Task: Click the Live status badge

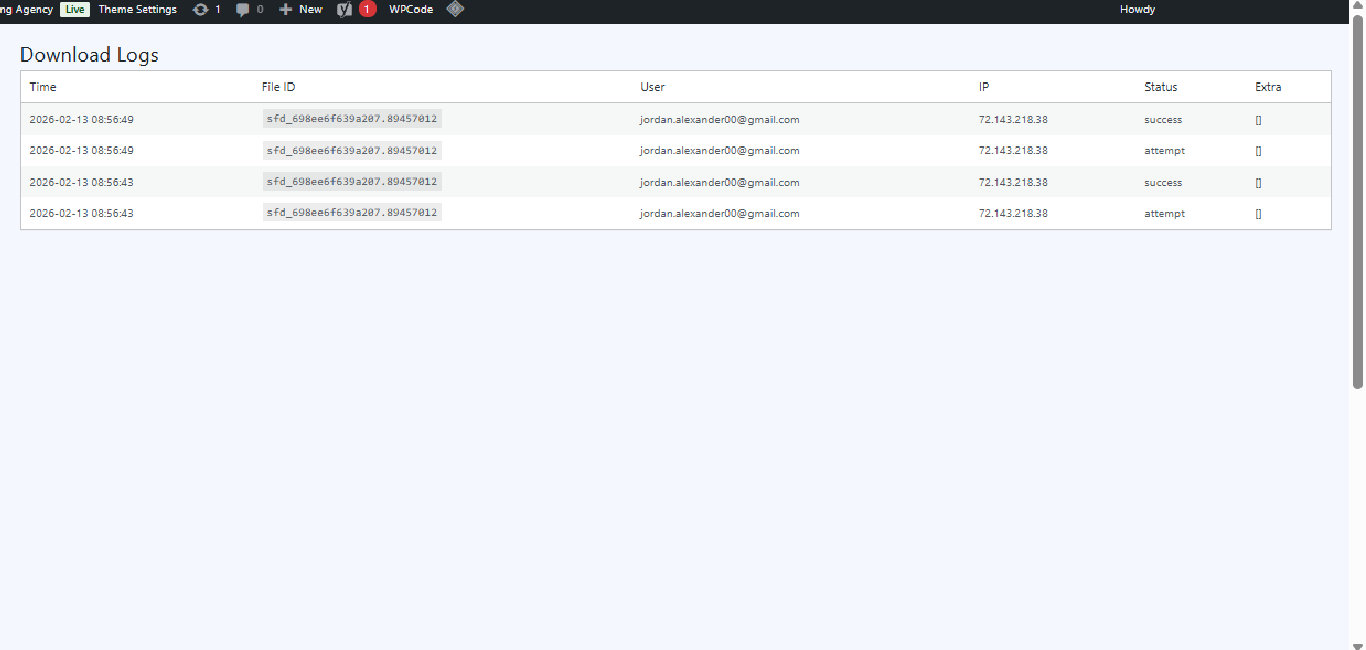Action: click(x=75, y=9)
